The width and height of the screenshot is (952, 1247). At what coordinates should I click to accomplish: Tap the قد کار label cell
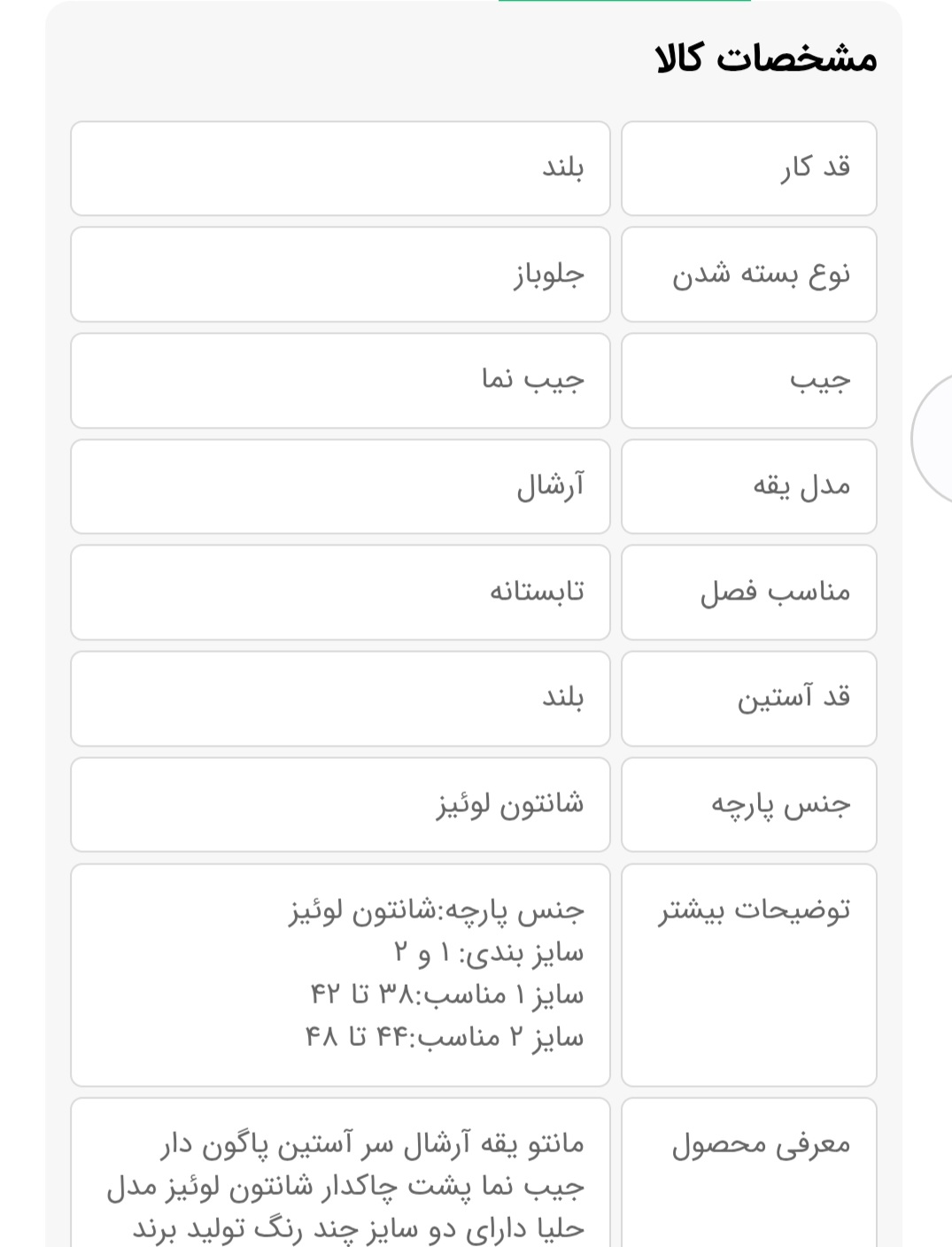coord(748,168)
